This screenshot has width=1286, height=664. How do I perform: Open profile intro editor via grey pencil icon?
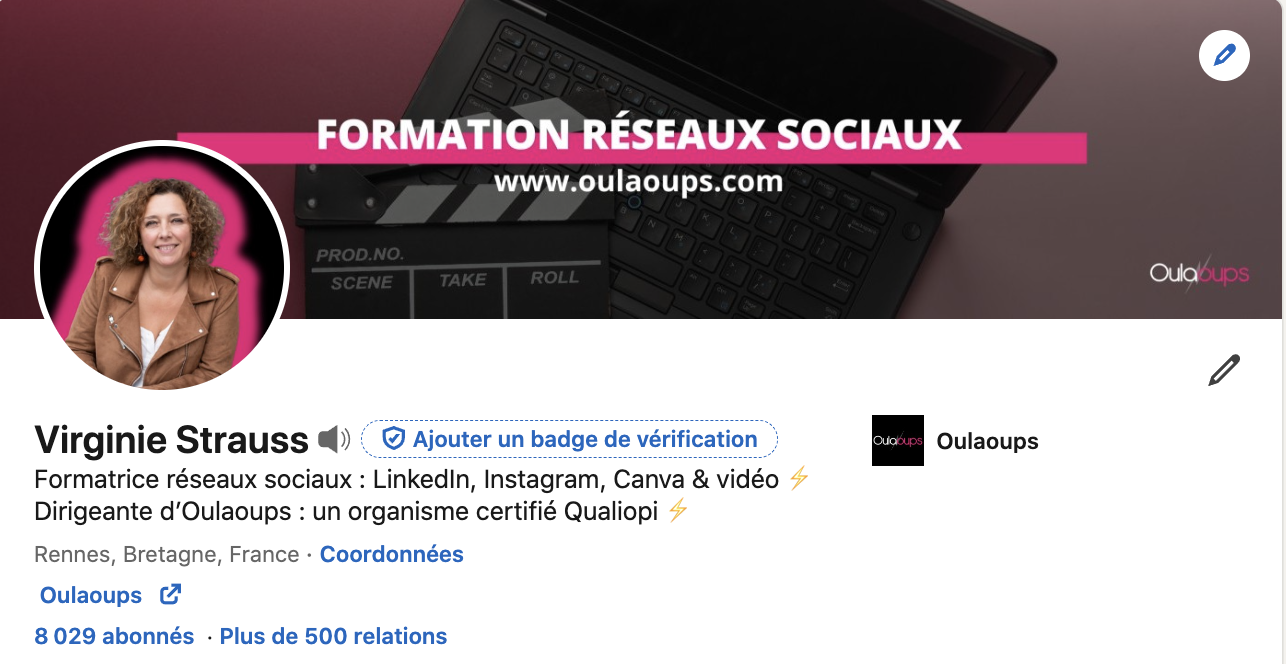[1224, 370]
